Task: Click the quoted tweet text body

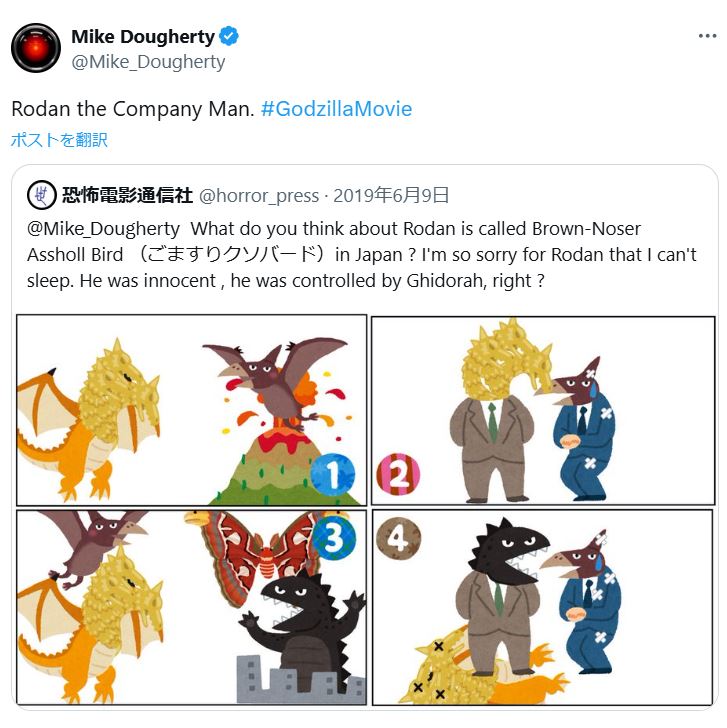Action: click(x=362, y=255)
